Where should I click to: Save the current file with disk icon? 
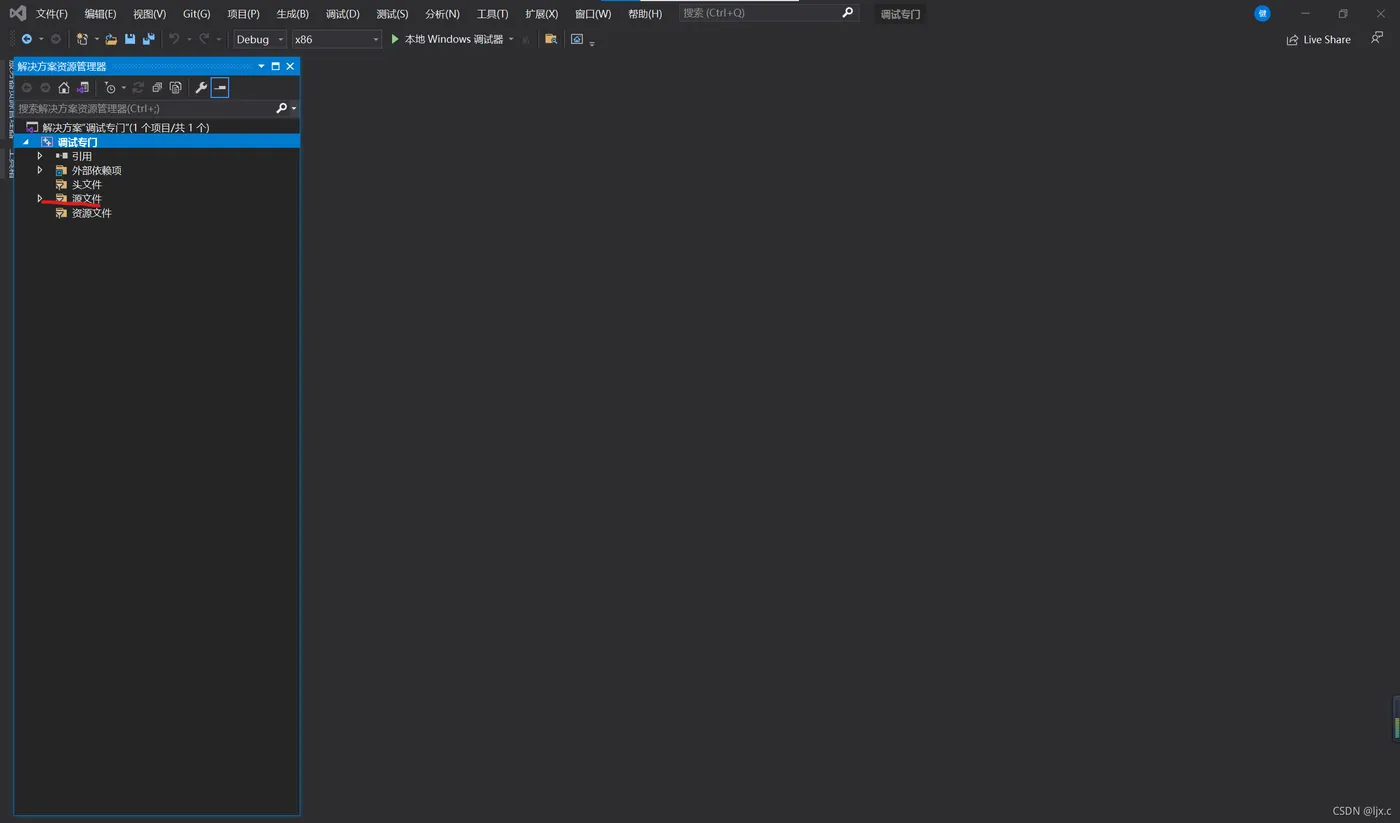tap(130, 39)
